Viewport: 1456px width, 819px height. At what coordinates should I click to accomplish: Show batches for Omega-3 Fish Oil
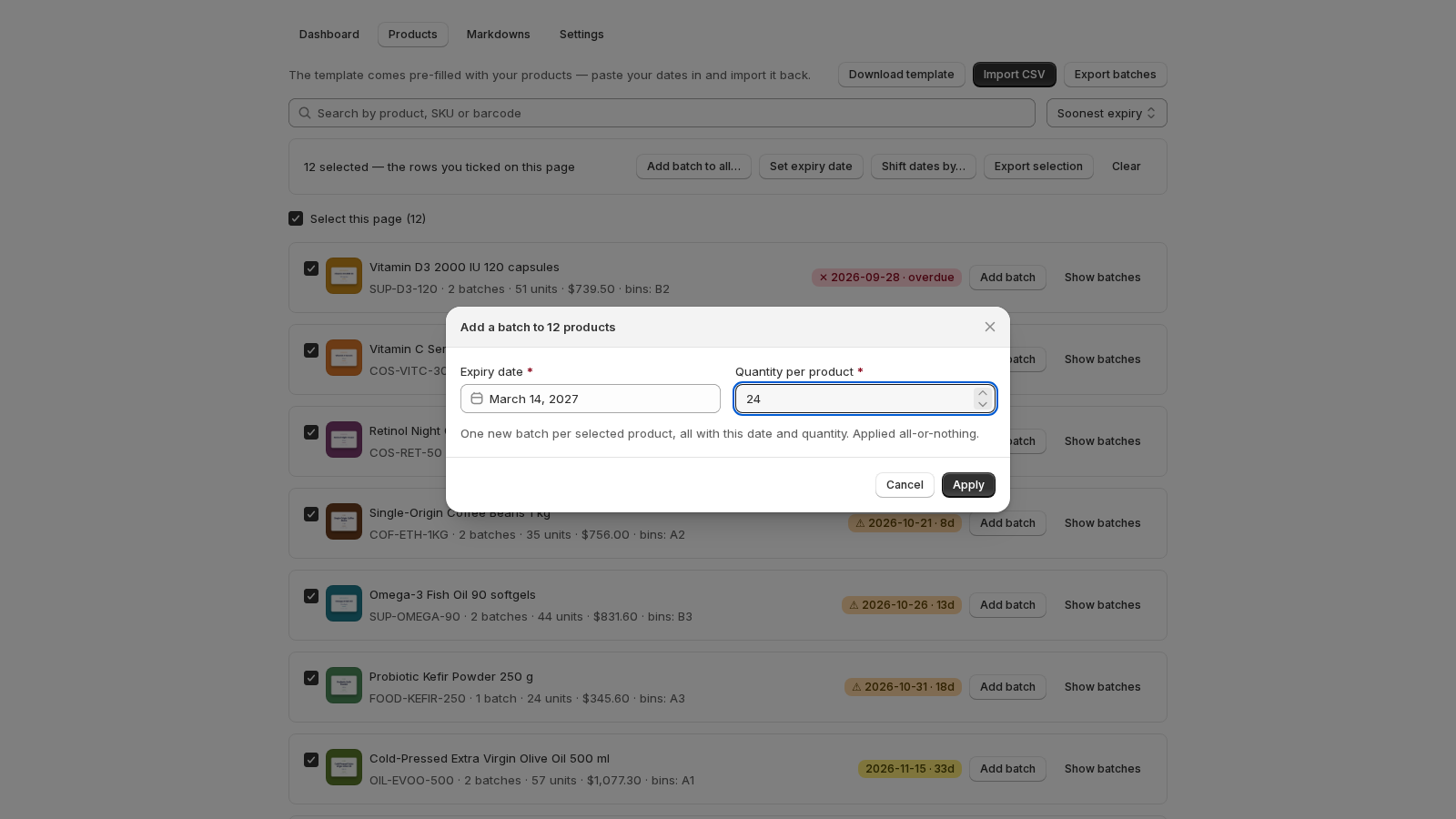tap(1102, 605)
